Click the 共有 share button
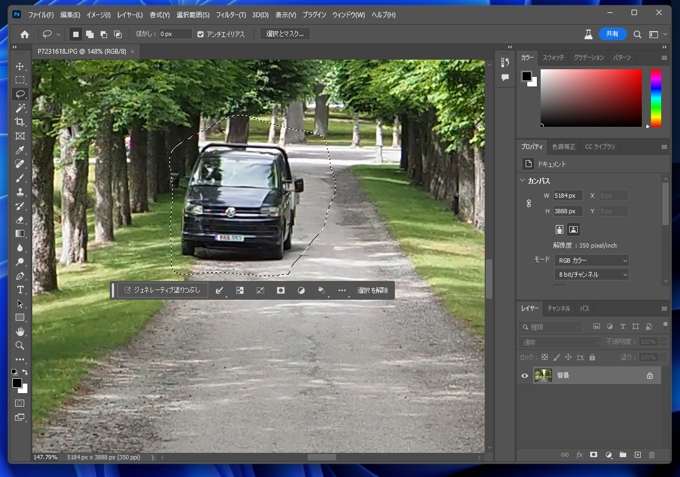This screenshot has width=680, height=477. click(x=612, y=34)
